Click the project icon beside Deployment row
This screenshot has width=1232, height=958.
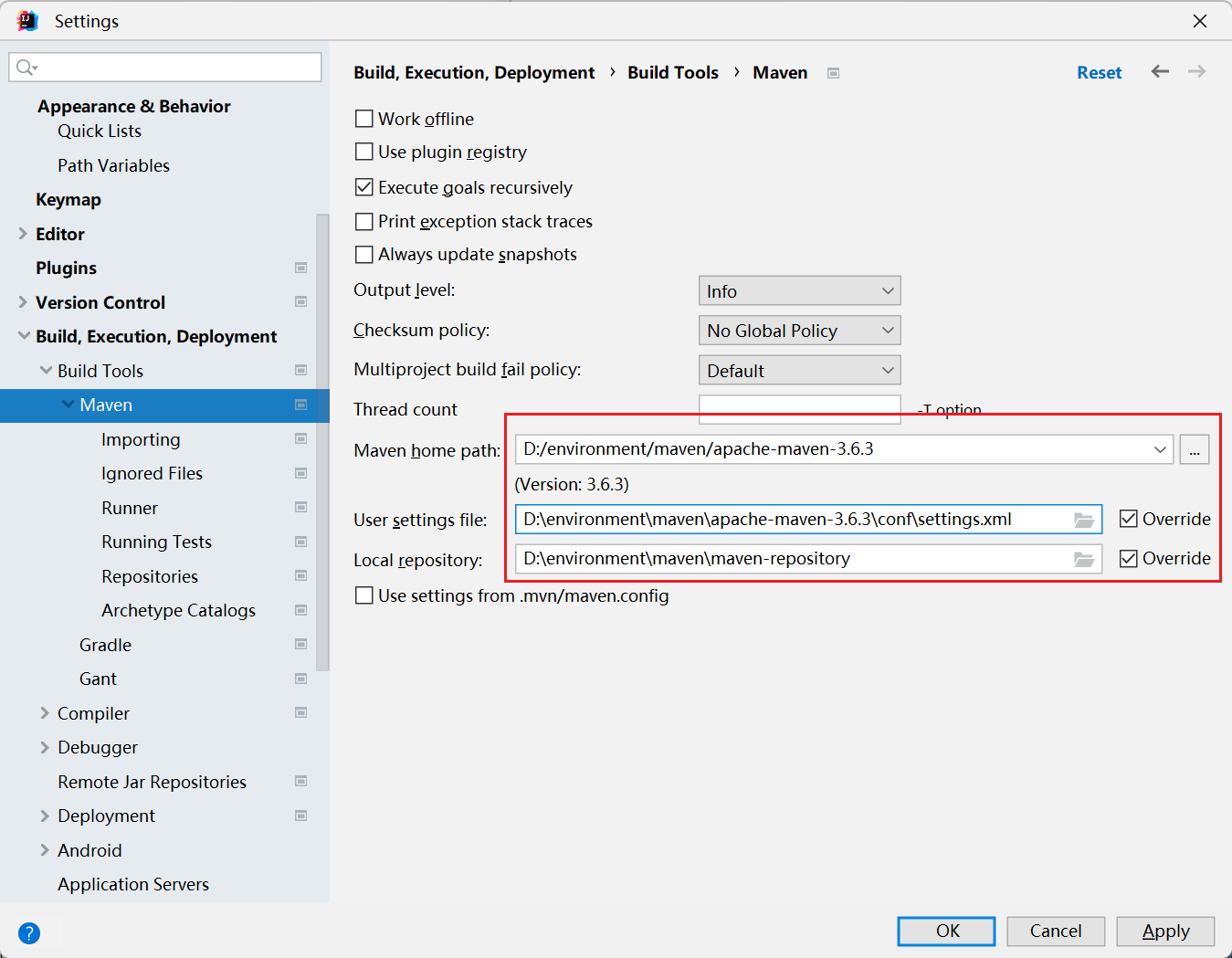pyautogui.click(x=300, y=816)
